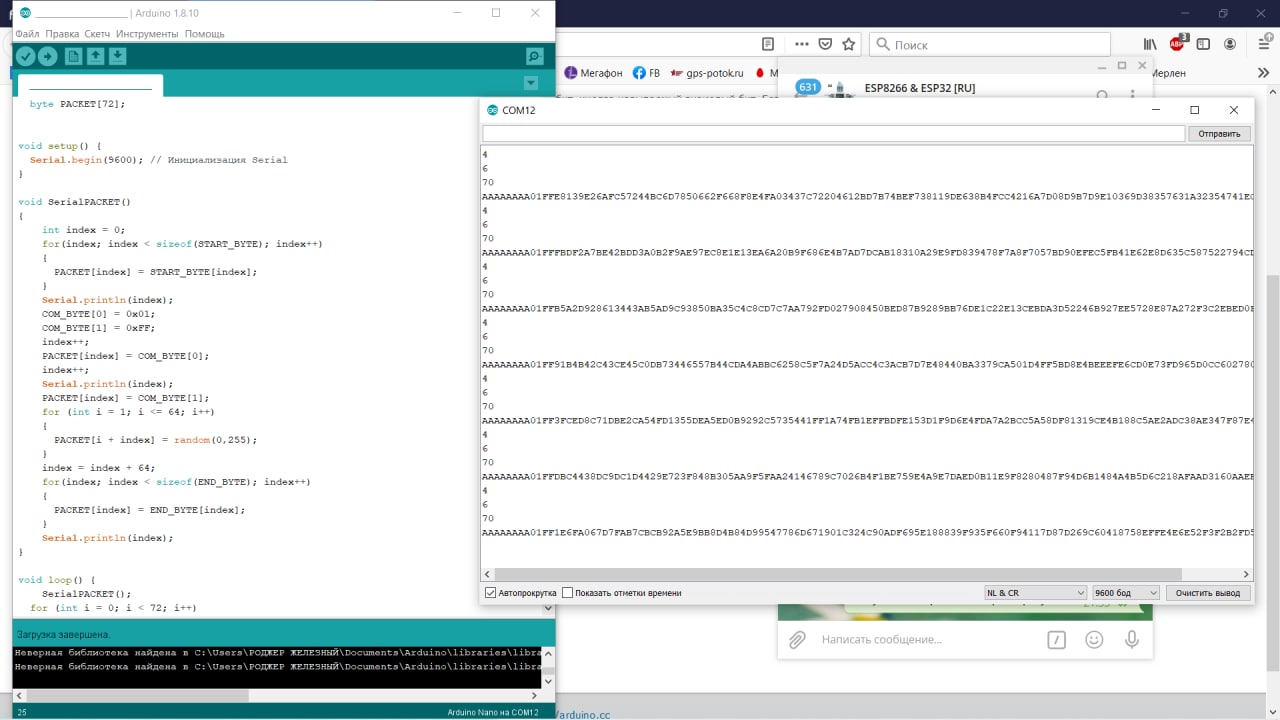Open bot commands slash icon in chat

[1056, 640]
